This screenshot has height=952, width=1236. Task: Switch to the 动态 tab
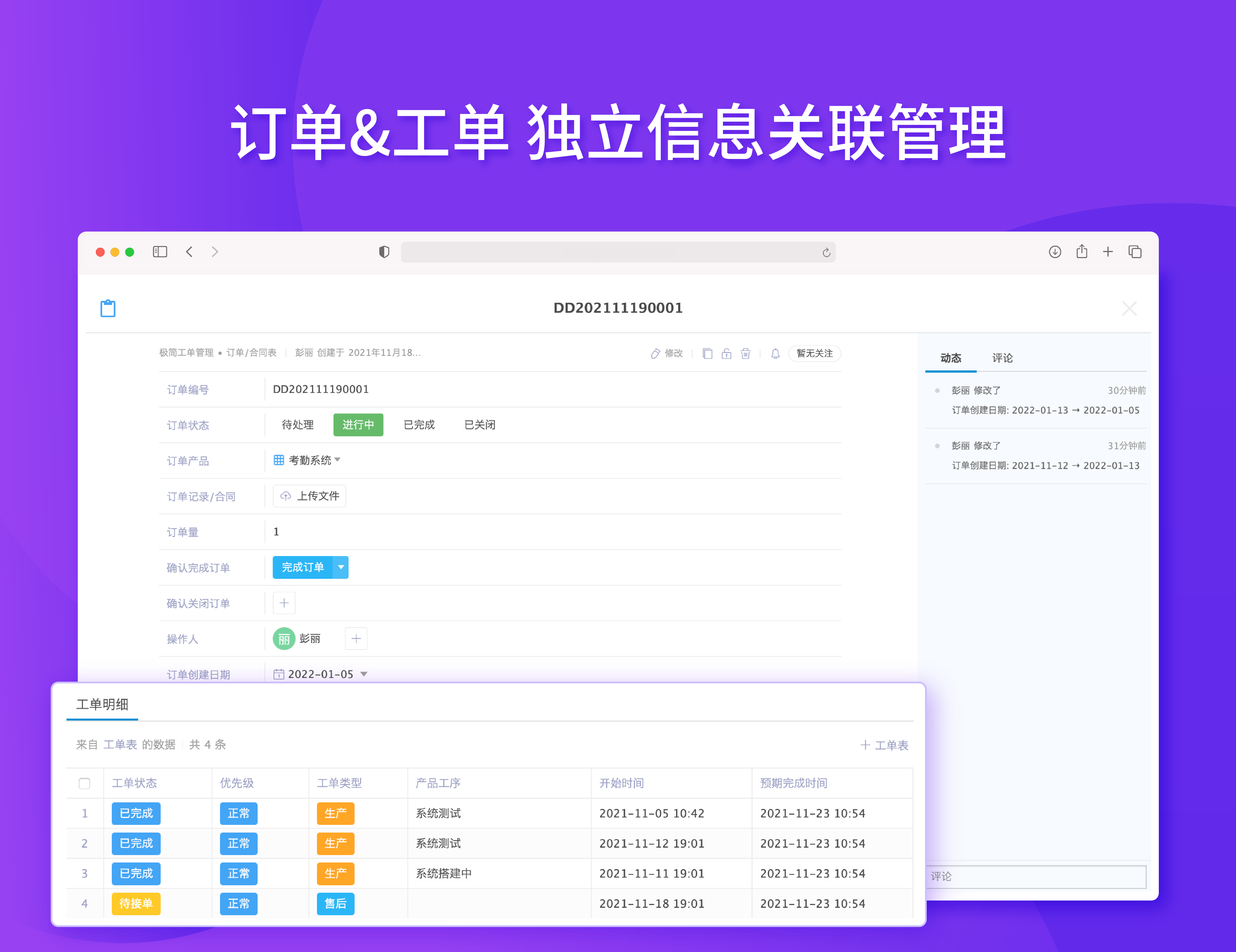pyautogui.click(x=951, y=358)
